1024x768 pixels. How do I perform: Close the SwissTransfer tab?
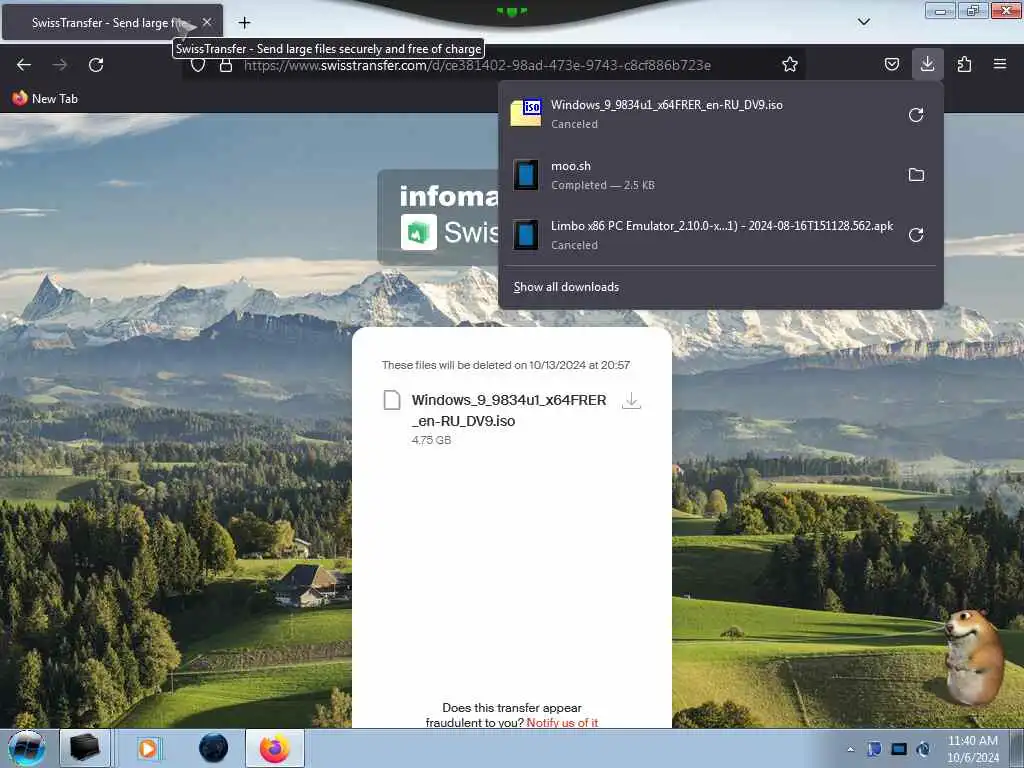click(x=207, y=22)
